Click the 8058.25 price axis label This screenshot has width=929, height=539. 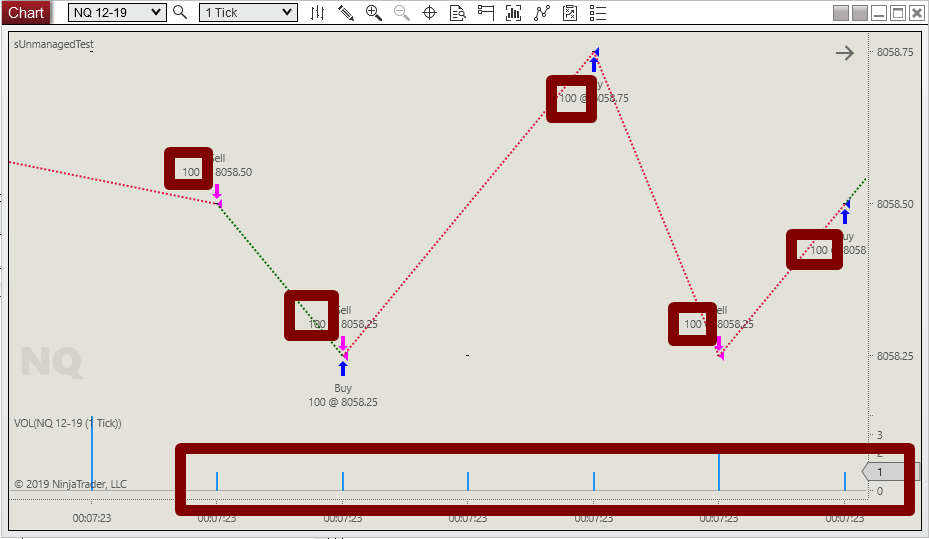click(x=895, y=356)
